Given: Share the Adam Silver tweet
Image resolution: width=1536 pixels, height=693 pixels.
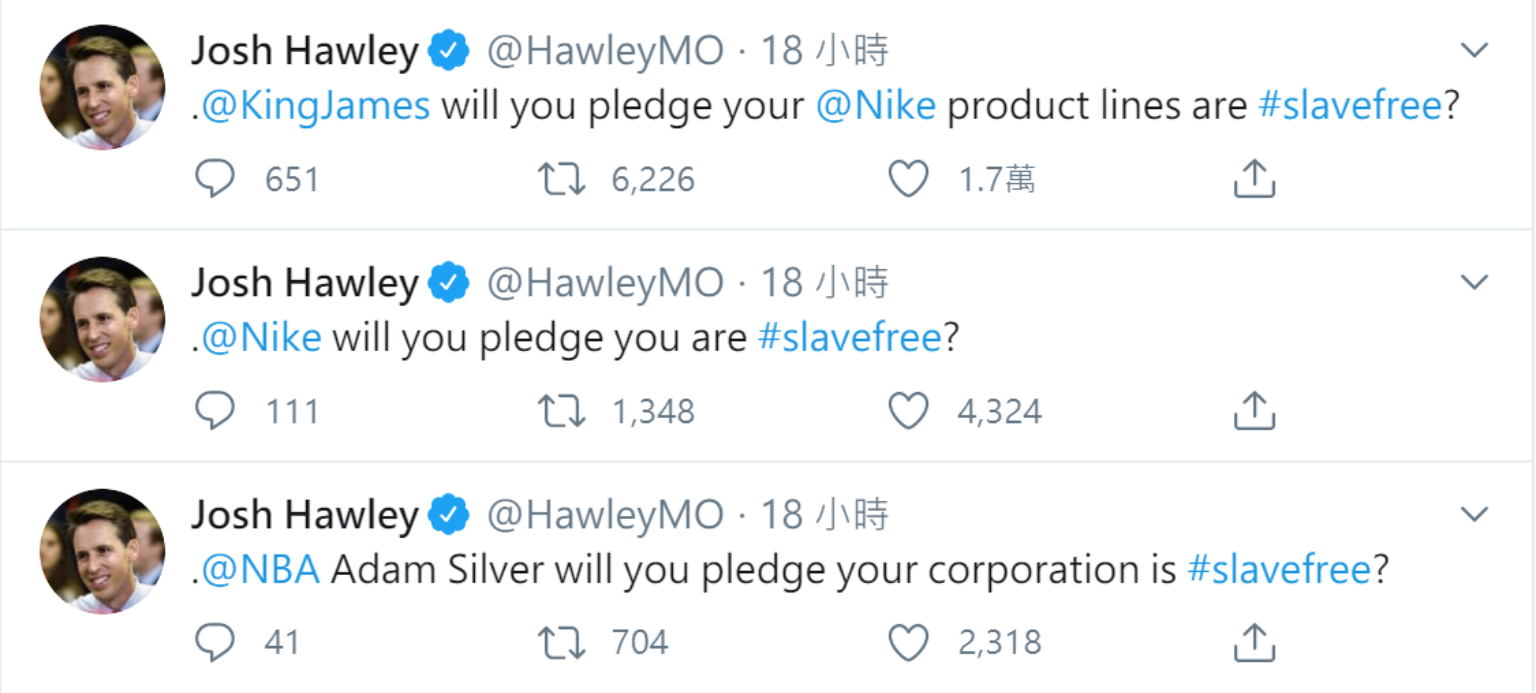Looking at the screenshot, I should [1254, 642].
